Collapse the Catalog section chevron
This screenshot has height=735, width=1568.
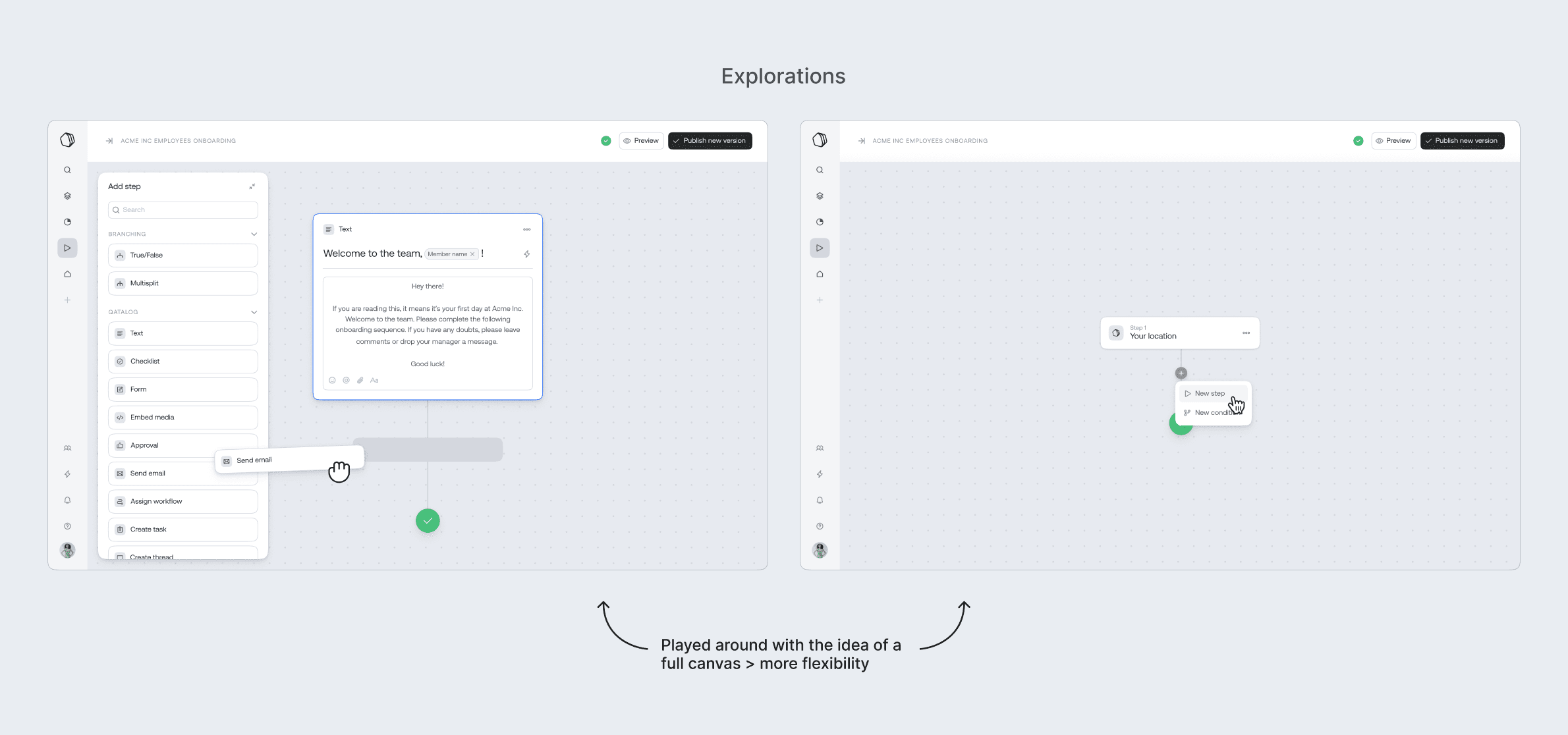pyautogui.click(x=254, y=312)
